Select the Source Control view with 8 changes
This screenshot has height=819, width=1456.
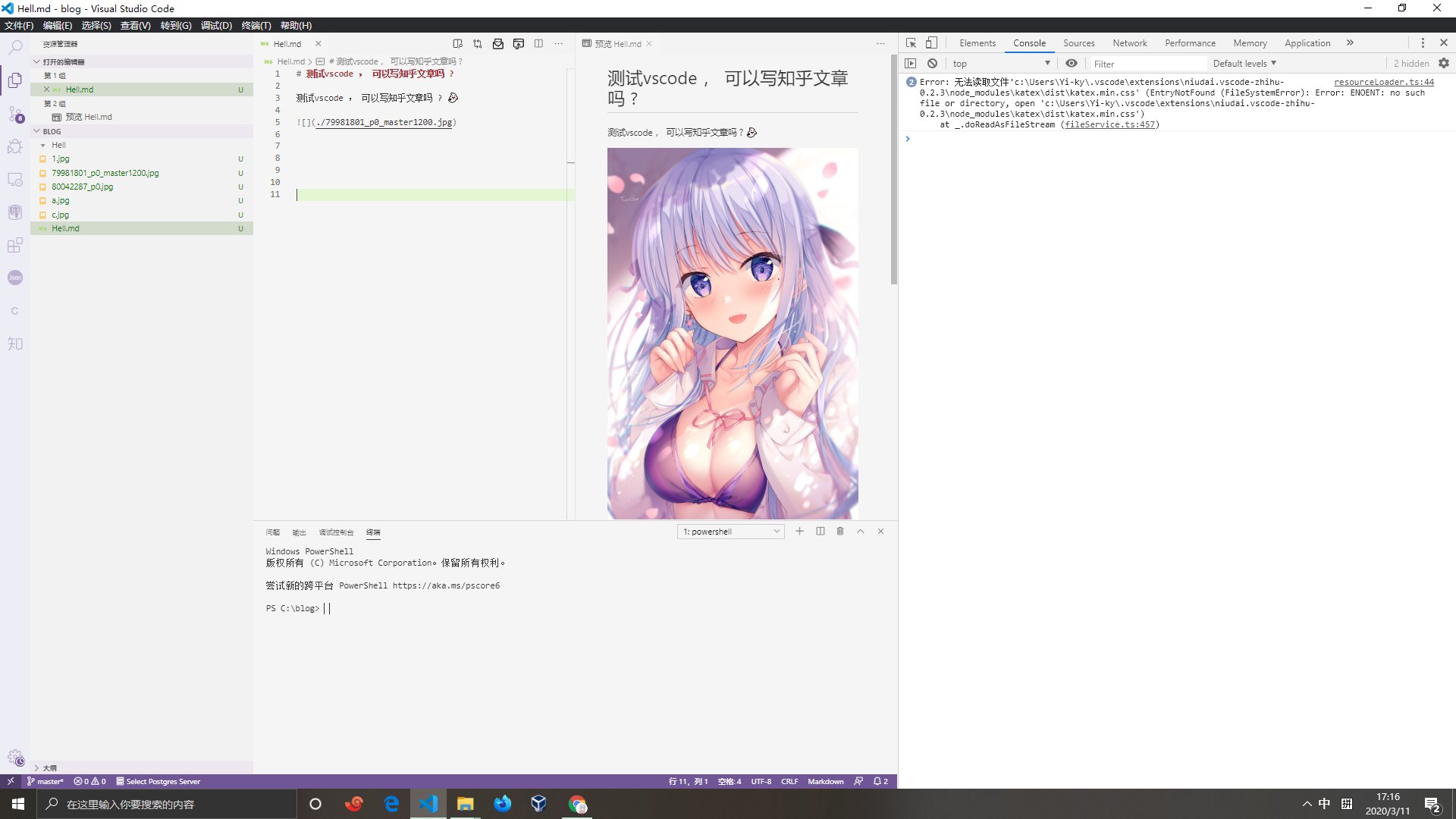pyautogui.click(x=15, y=114)
